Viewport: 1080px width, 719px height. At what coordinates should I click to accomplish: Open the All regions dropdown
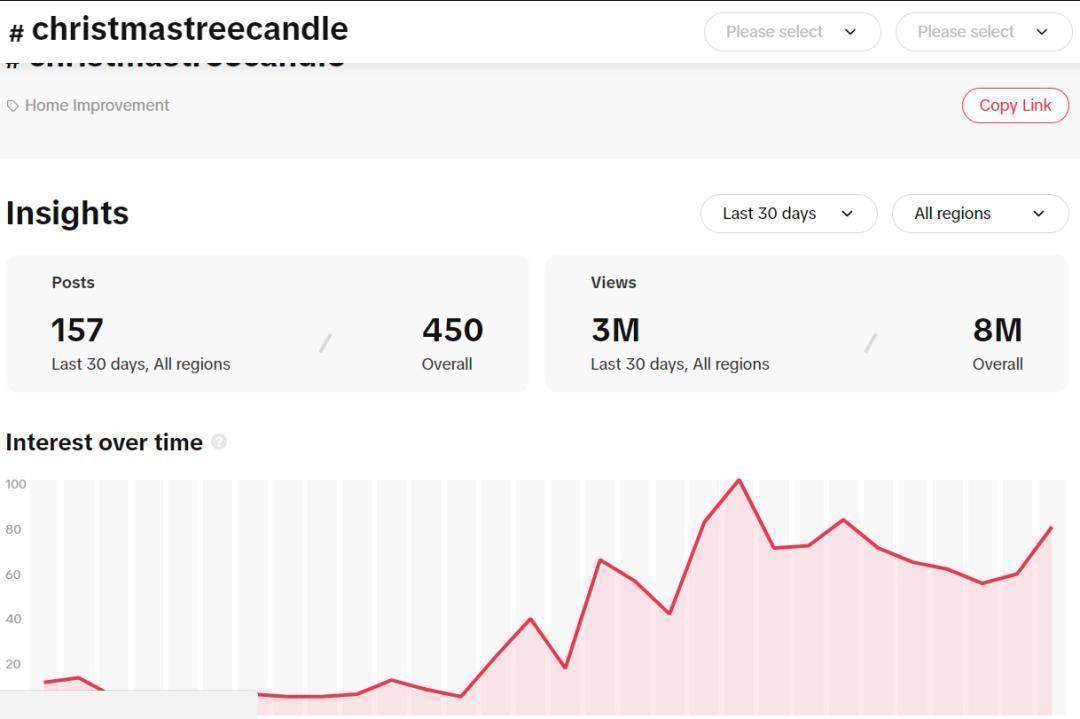(980, 213)
